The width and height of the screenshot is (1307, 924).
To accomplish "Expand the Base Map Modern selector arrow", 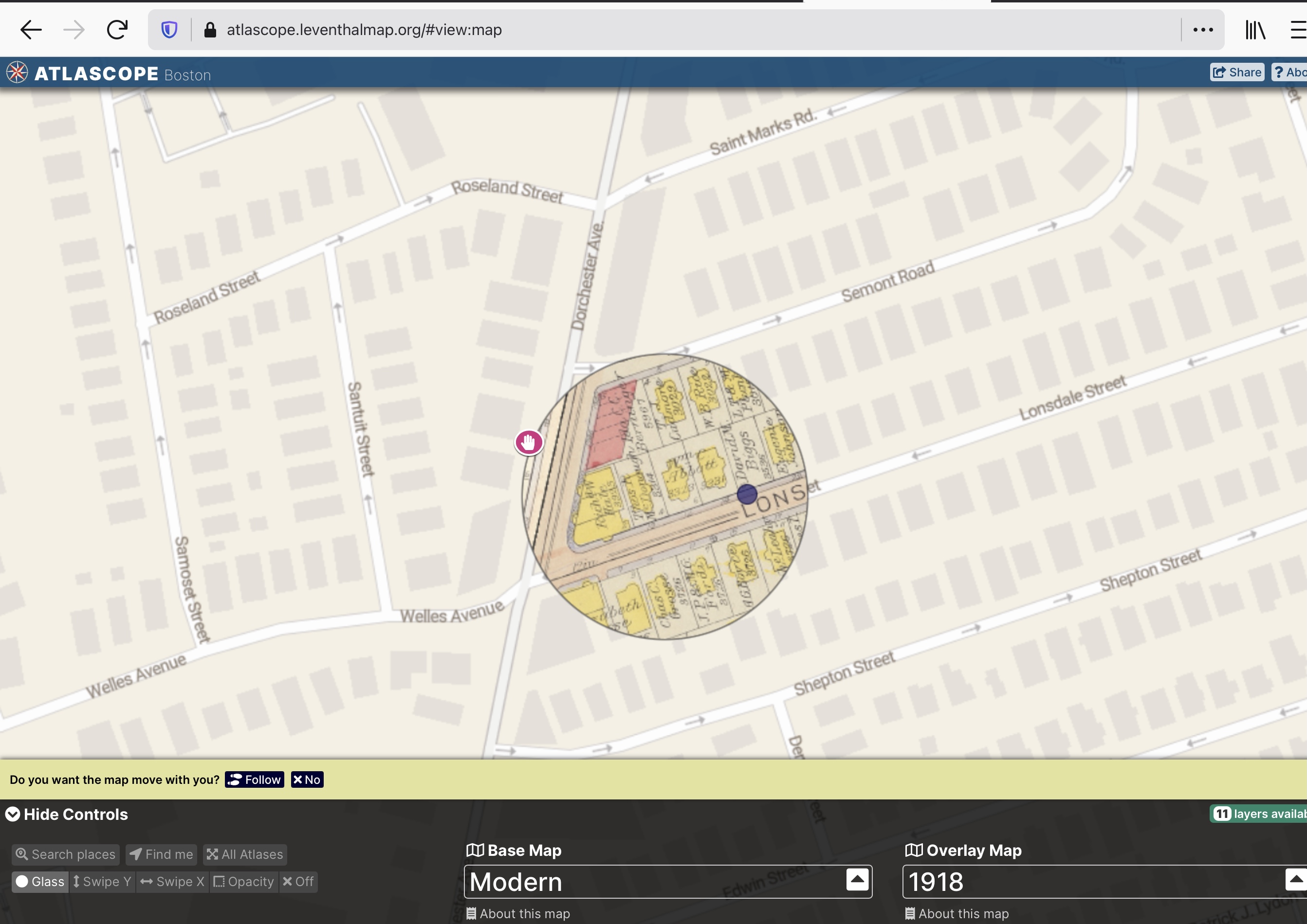I will (857, 880).
